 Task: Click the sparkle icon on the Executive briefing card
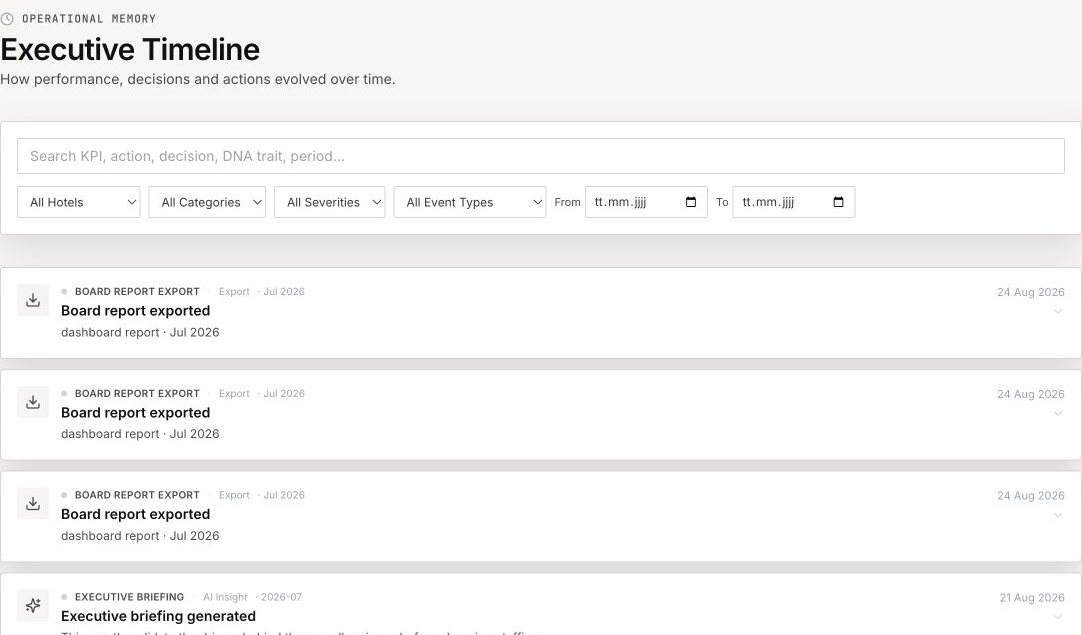pyautogui.click(x=32, y=605)
